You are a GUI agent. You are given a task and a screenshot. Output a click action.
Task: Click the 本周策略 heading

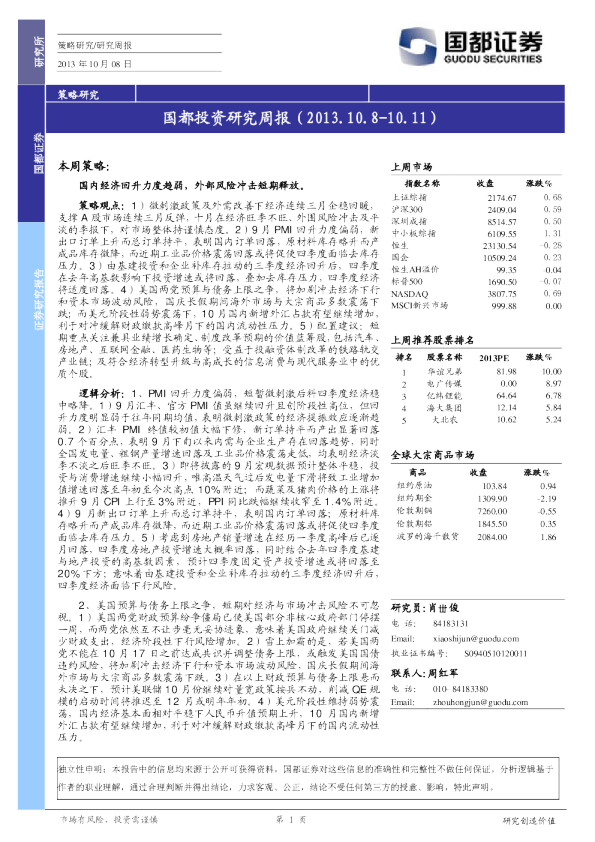[83, 166]
